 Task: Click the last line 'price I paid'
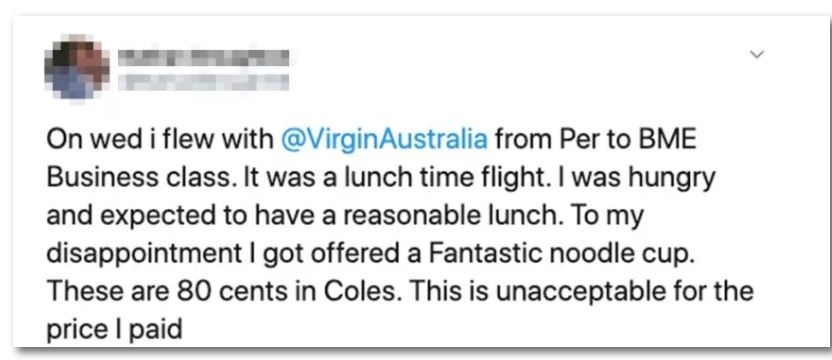click(114, 330)
